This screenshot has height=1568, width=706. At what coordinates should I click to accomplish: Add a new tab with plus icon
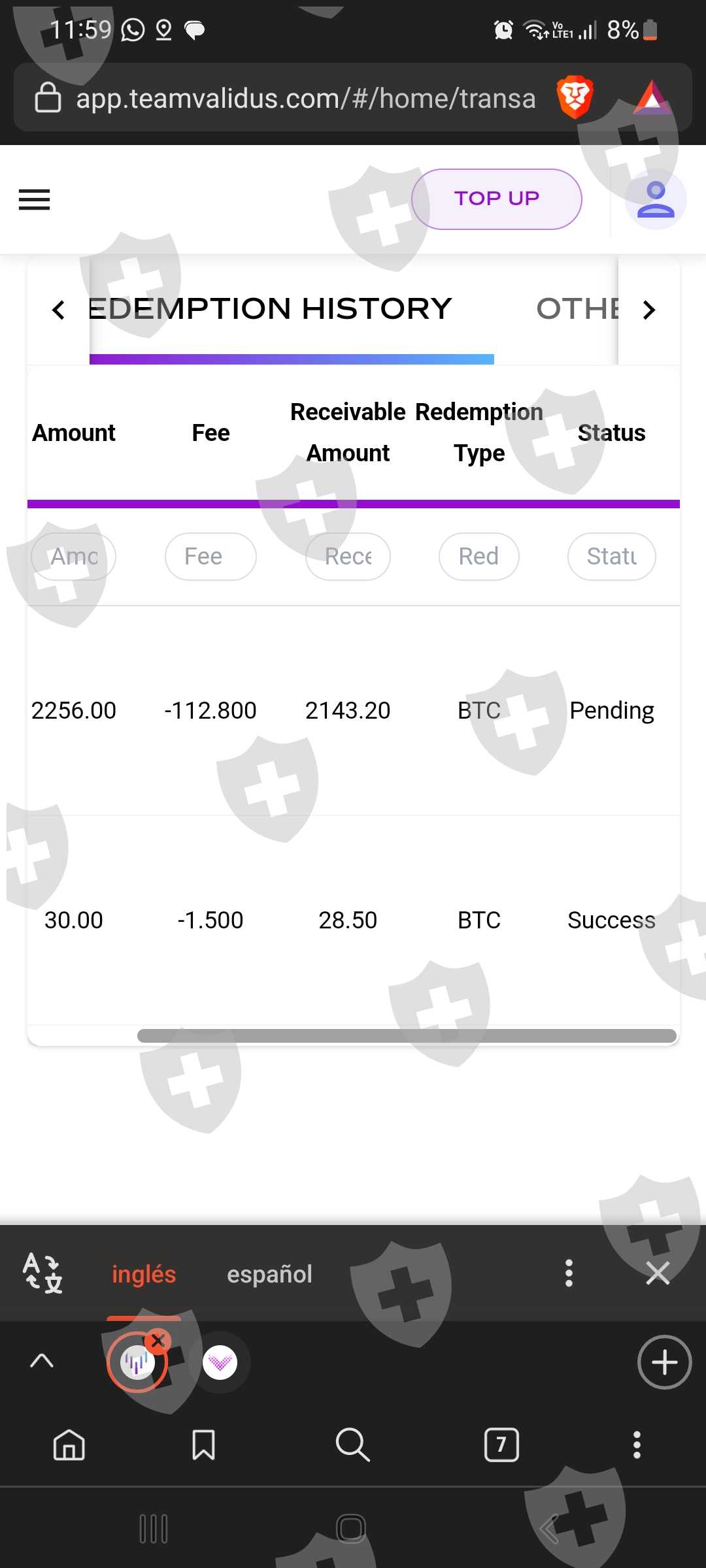(664, 1362)
